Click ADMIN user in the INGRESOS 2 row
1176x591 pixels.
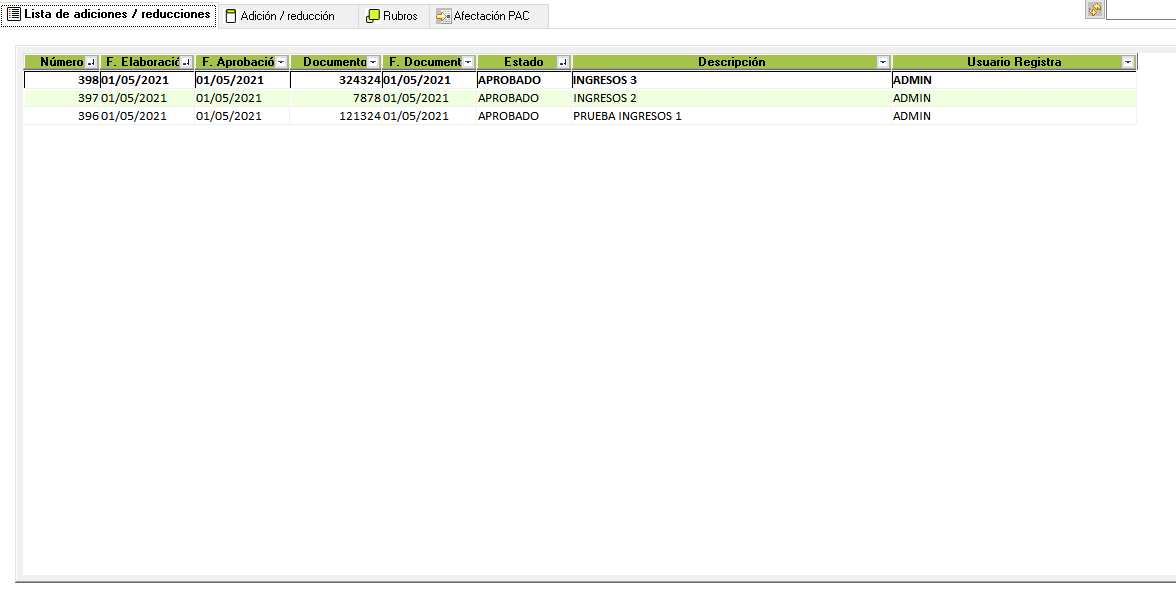1014,98
